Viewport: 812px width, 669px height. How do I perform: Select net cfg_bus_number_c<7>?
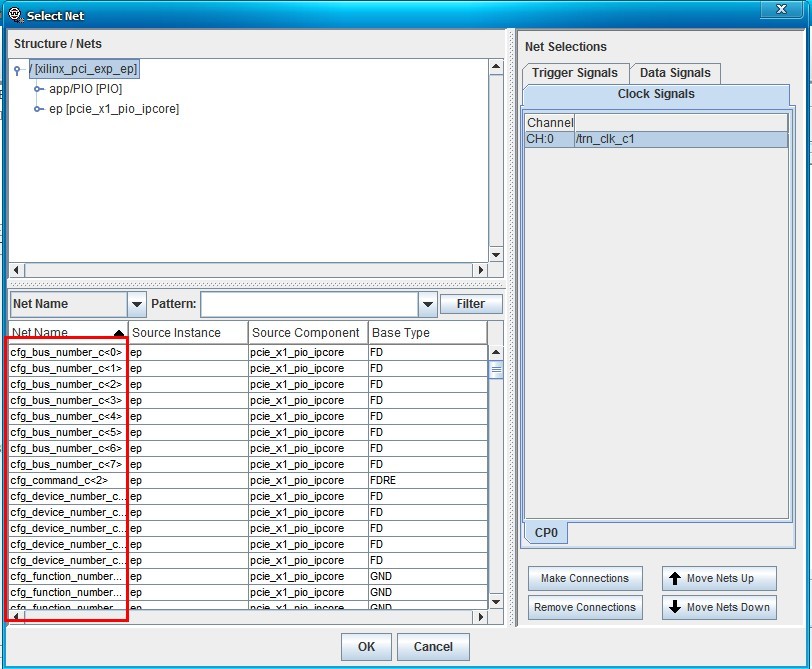pos(68,465)
